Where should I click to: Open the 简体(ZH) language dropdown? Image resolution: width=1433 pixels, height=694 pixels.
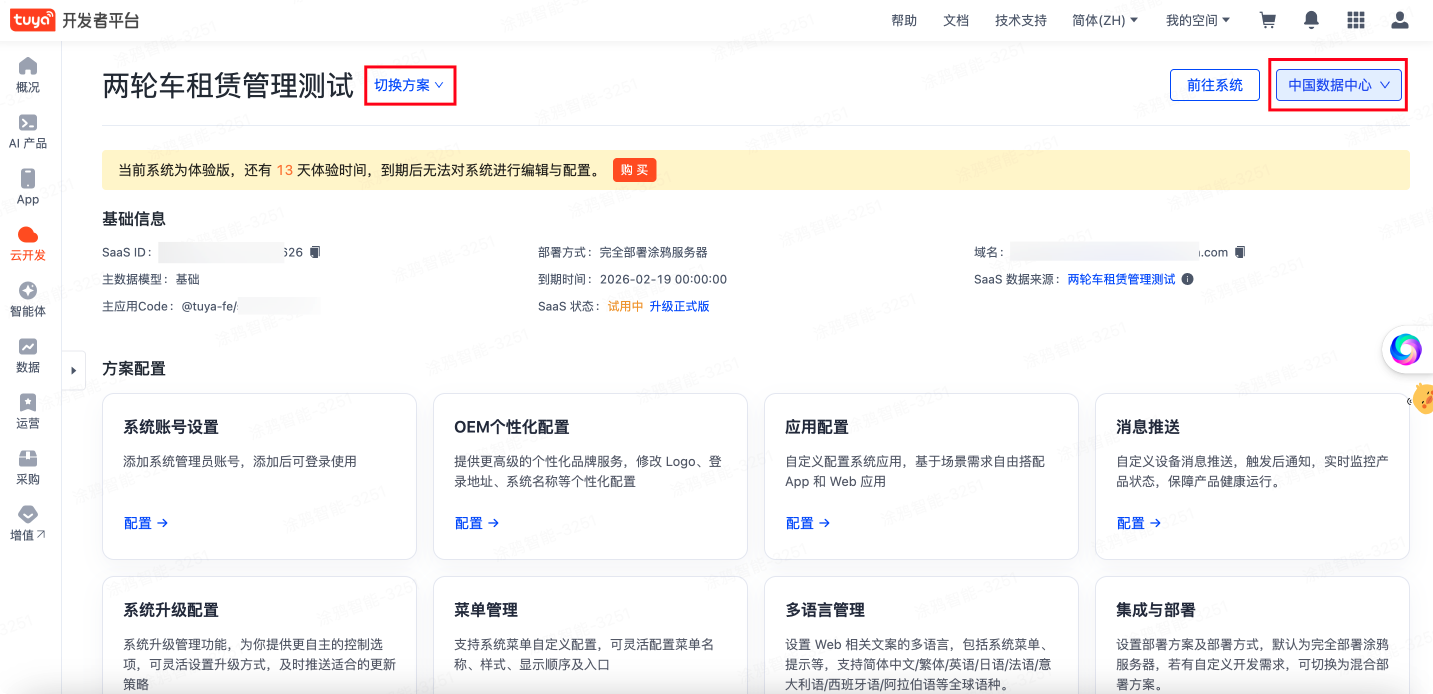point(1104,19)
